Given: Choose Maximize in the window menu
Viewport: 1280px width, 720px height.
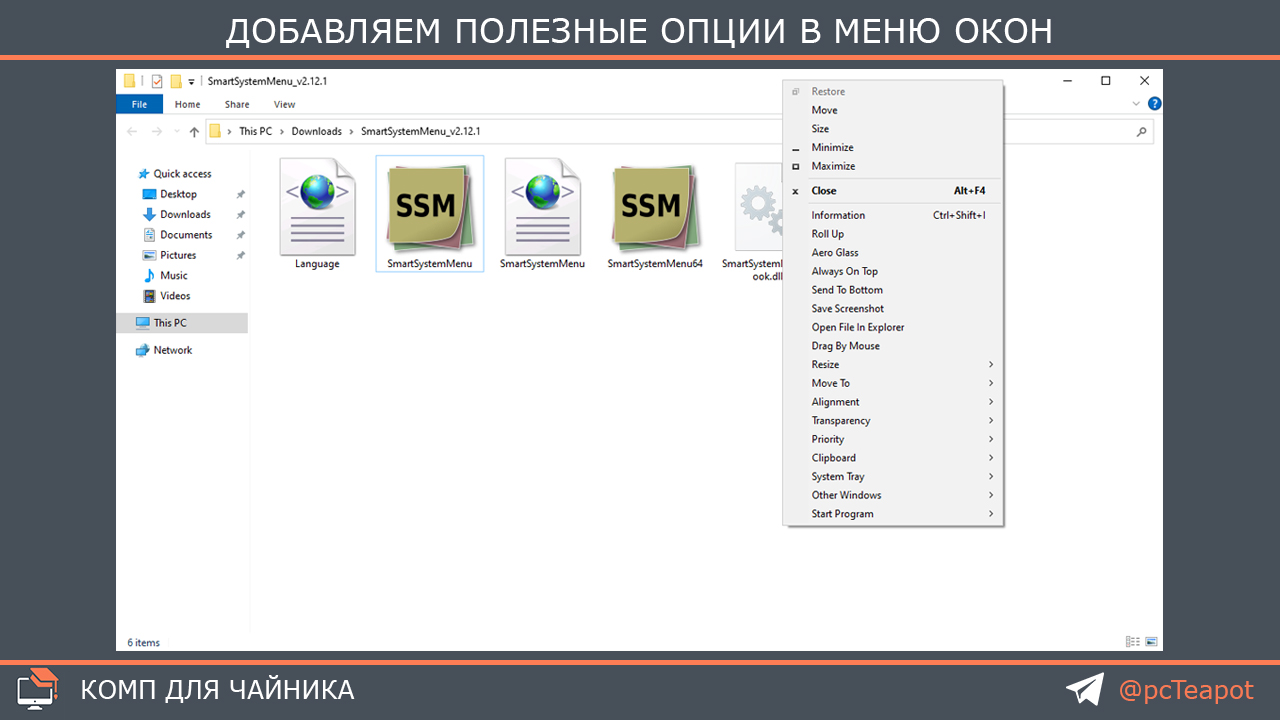Looking at the screenshot, I should pyautogui.click(x=893, y=166).
